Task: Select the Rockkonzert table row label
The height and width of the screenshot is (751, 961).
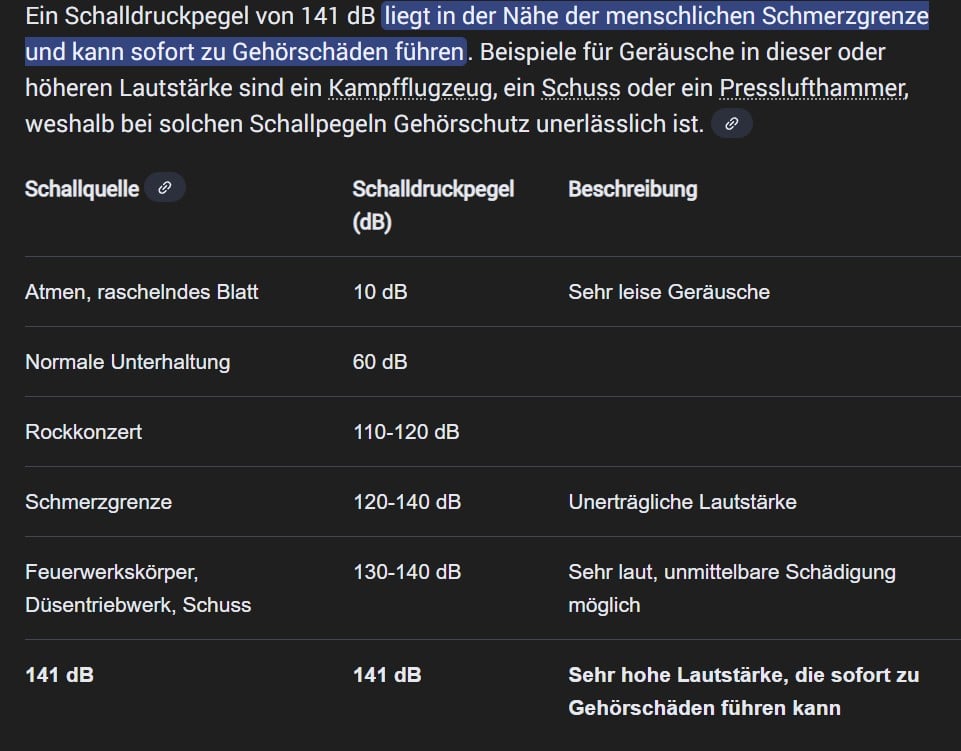Action: (x=83, y=432)
